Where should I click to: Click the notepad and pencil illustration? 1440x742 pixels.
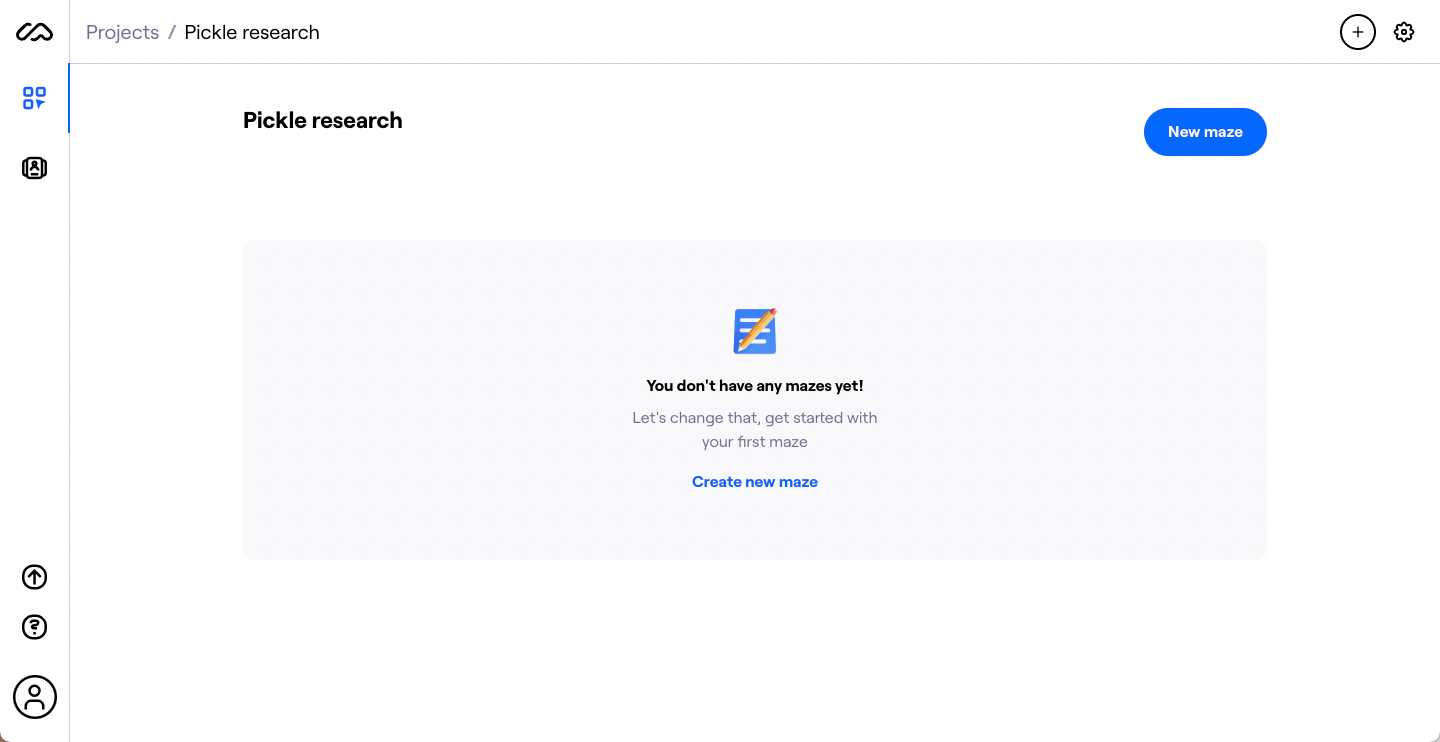pos(755,331)
